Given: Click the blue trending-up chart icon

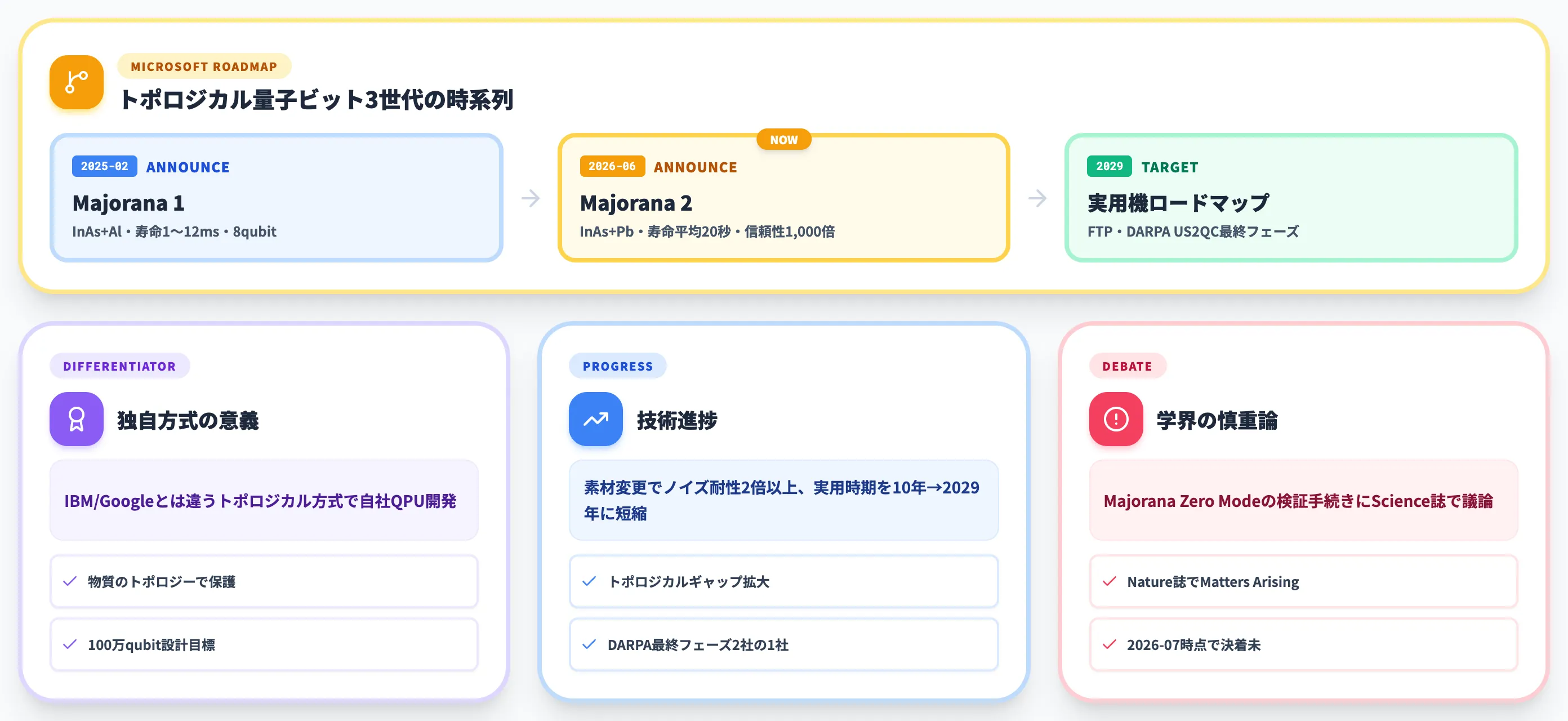Looking at the screenshot, I should pos(595,419).
